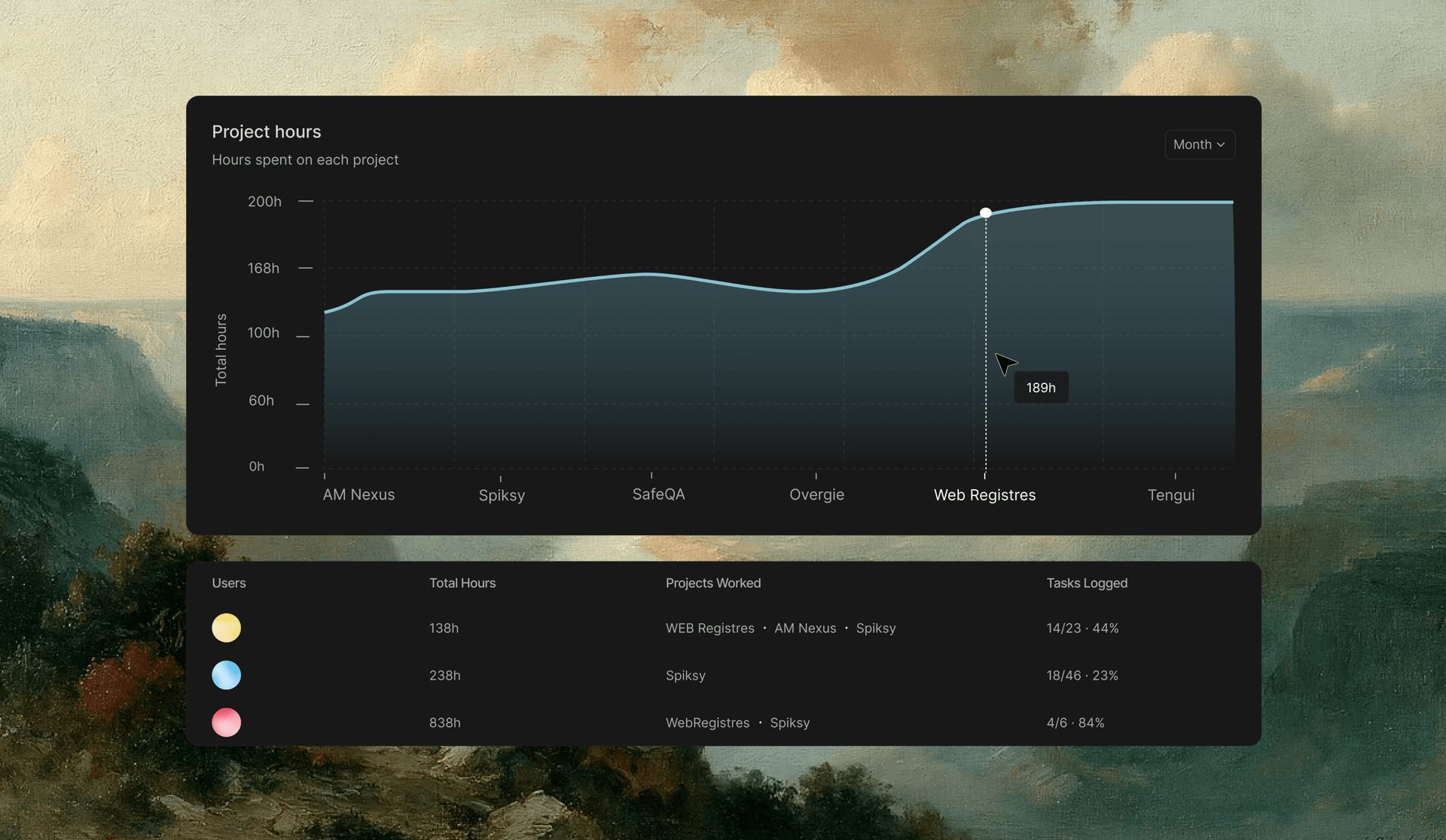Screen dimensions: 1446x840
Task: Sort by Tasks Logged column header
Action: (1087, 583)
